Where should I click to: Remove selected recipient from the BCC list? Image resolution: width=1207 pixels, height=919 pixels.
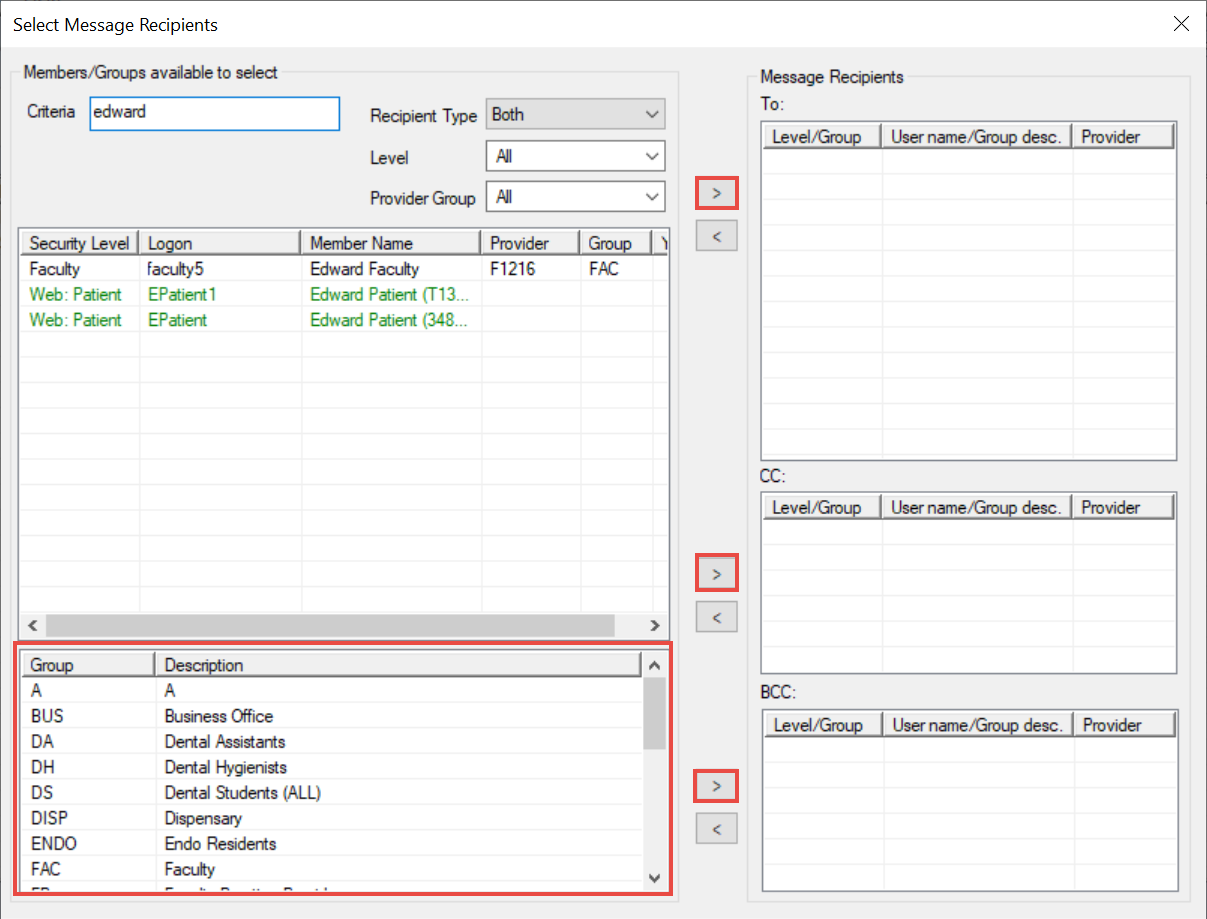tap(716, 829)
